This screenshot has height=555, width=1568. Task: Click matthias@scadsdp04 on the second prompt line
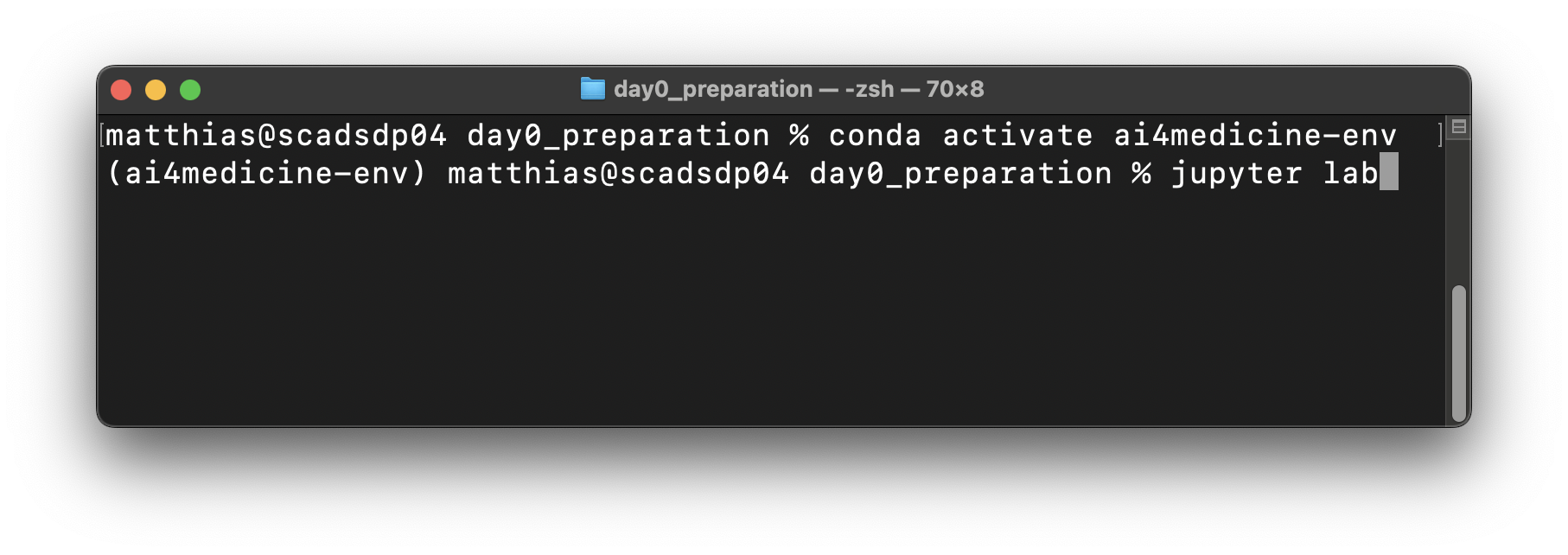618,174
